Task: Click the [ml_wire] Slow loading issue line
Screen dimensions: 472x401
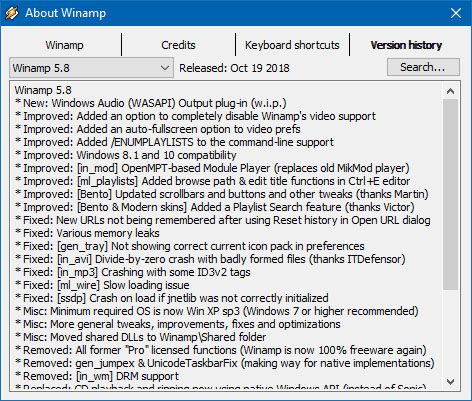Action: 102,285
